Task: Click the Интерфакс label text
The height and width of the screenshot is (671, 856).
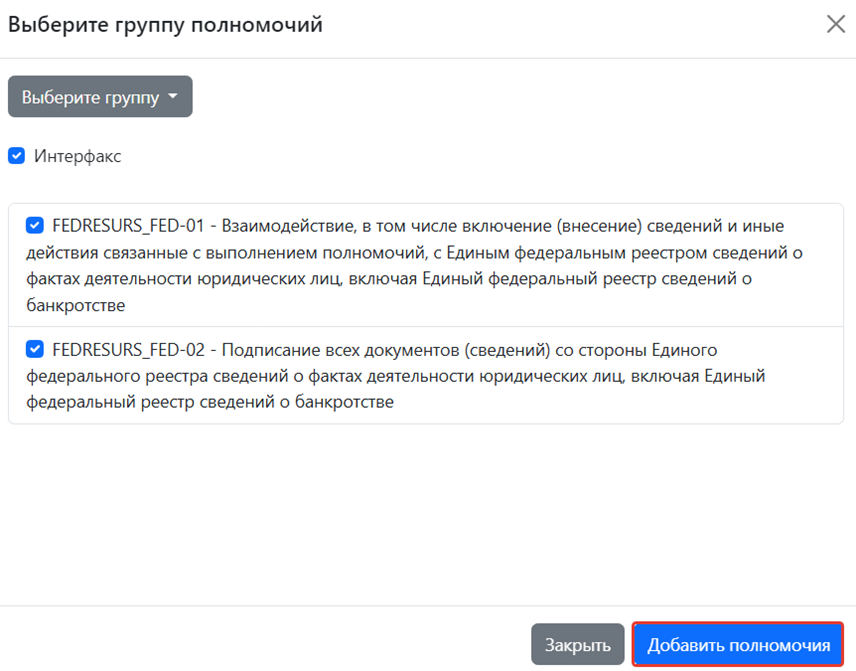Action: tap(77, 156)
